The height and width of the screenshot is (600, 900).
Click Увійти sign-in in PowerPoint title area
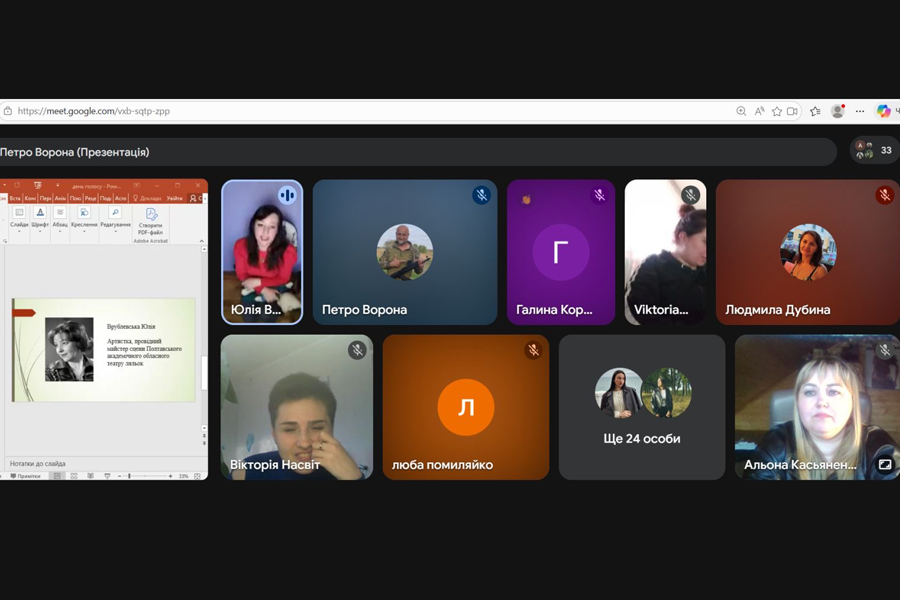pos(174,198)
